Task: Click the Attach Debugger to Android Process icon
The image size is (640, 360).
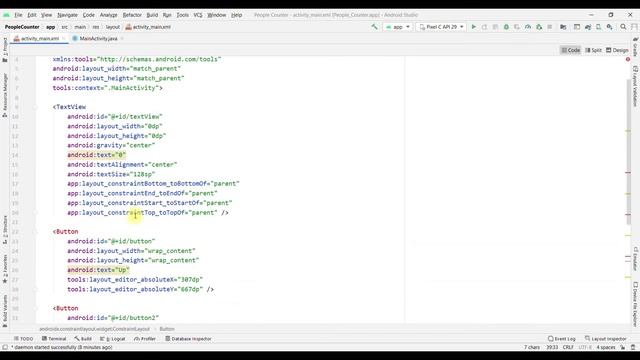Action: [539, 27]
